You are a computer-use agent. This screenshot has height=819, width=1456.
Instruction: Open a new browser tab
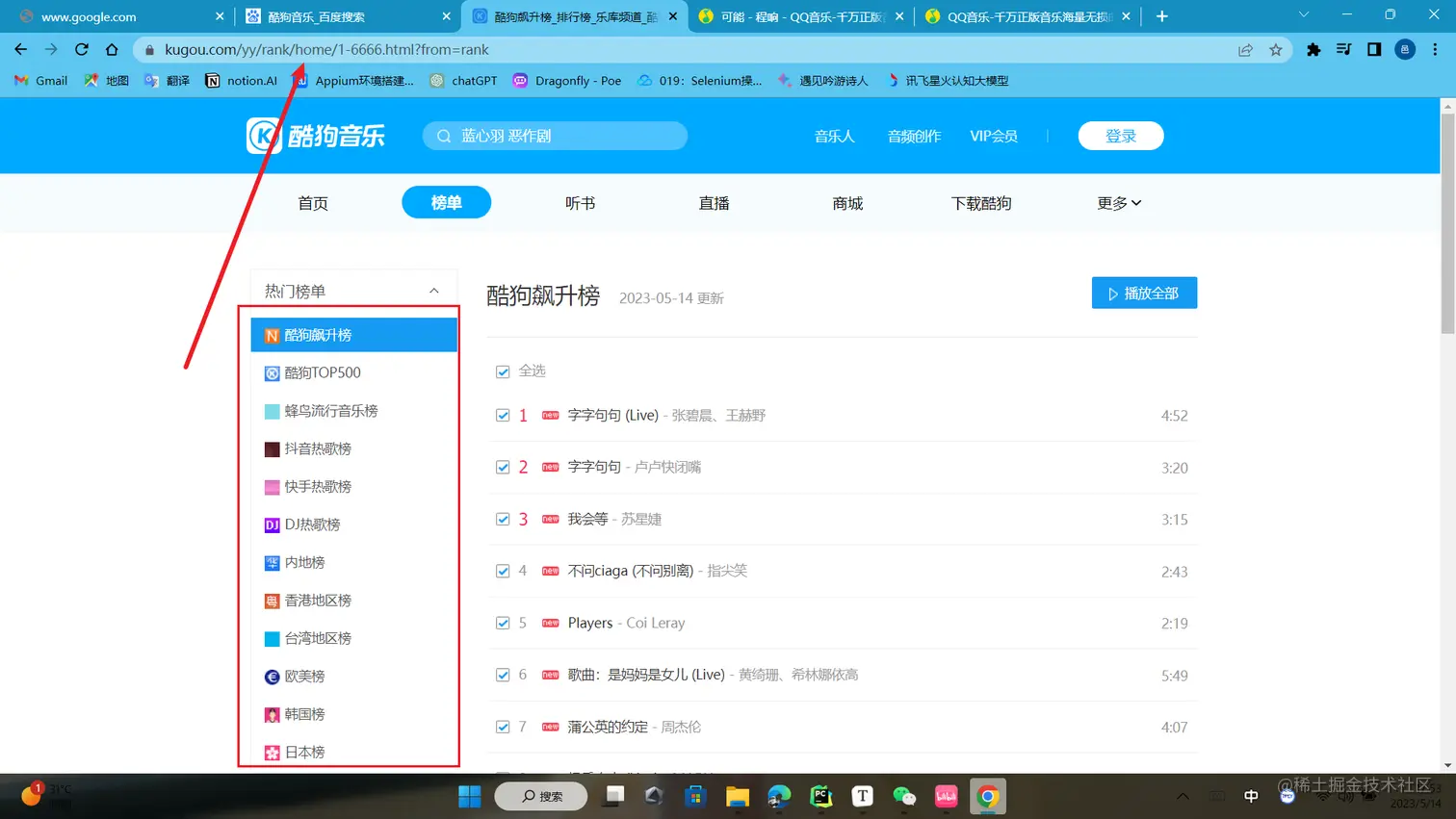click(x=1161, y=16)
